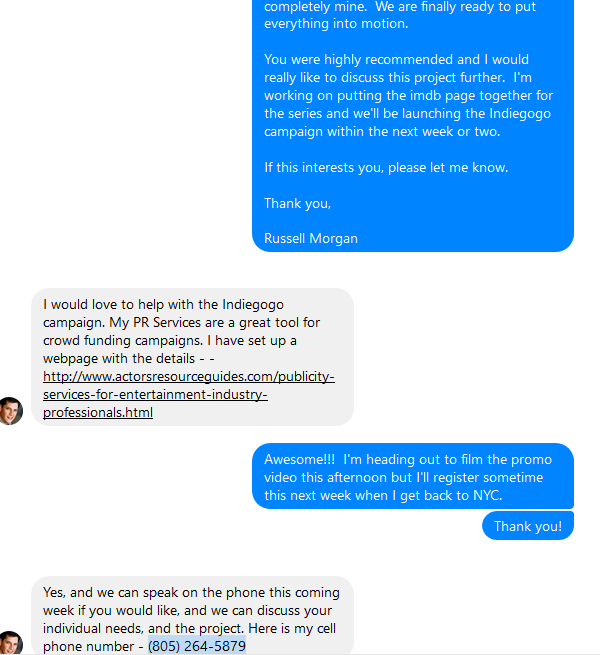Open the actorsresourceguides.com publicity link

tap(188, 394)
